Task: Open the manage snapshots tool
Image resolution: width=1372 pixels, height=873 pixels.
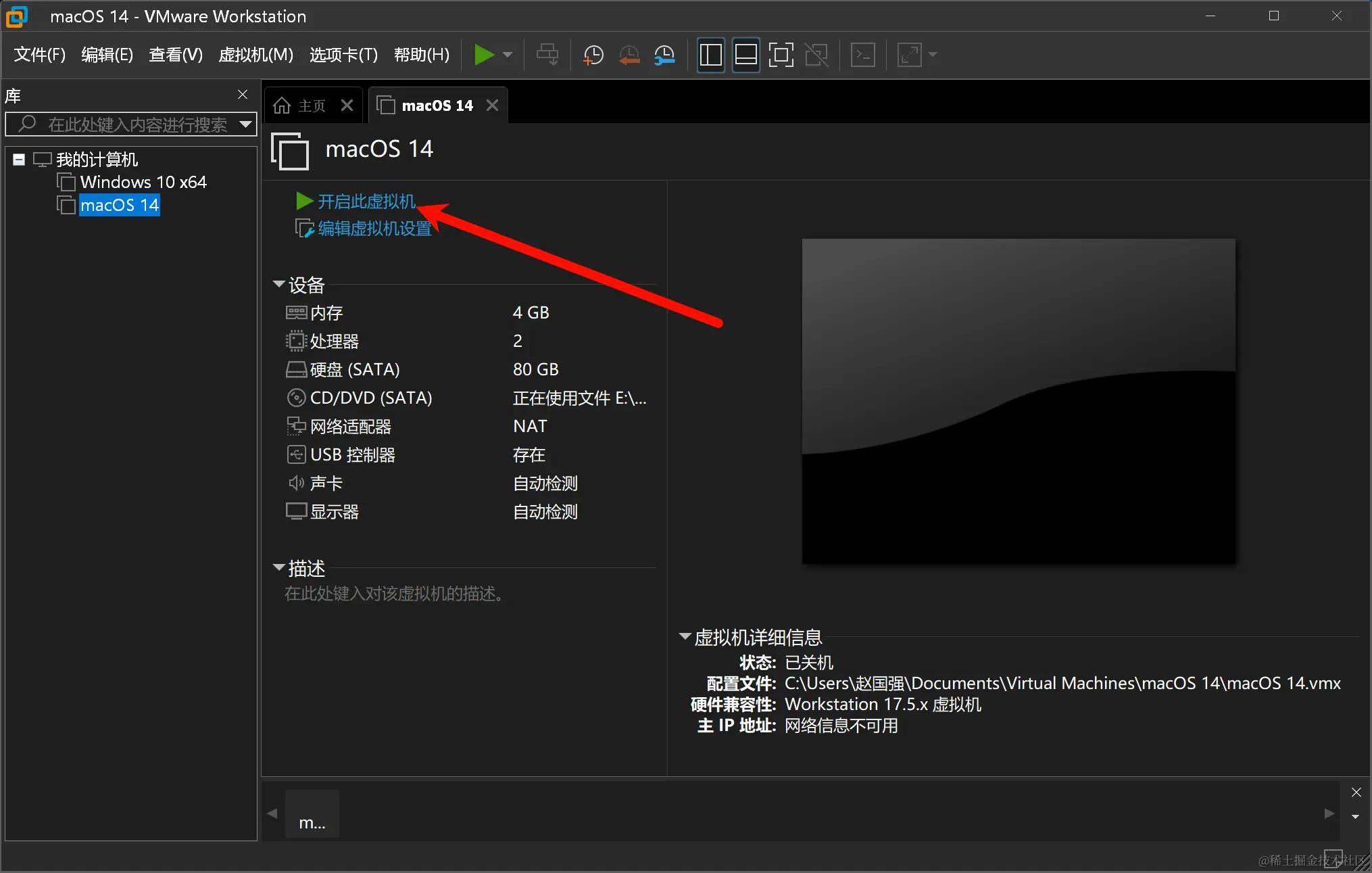Action: point(664,55)
